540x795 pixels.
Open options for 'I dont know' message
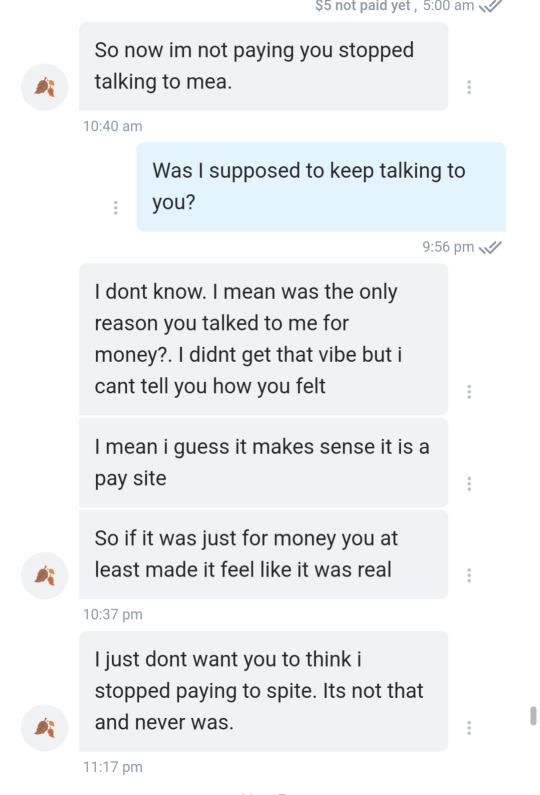tap(469, 391)
